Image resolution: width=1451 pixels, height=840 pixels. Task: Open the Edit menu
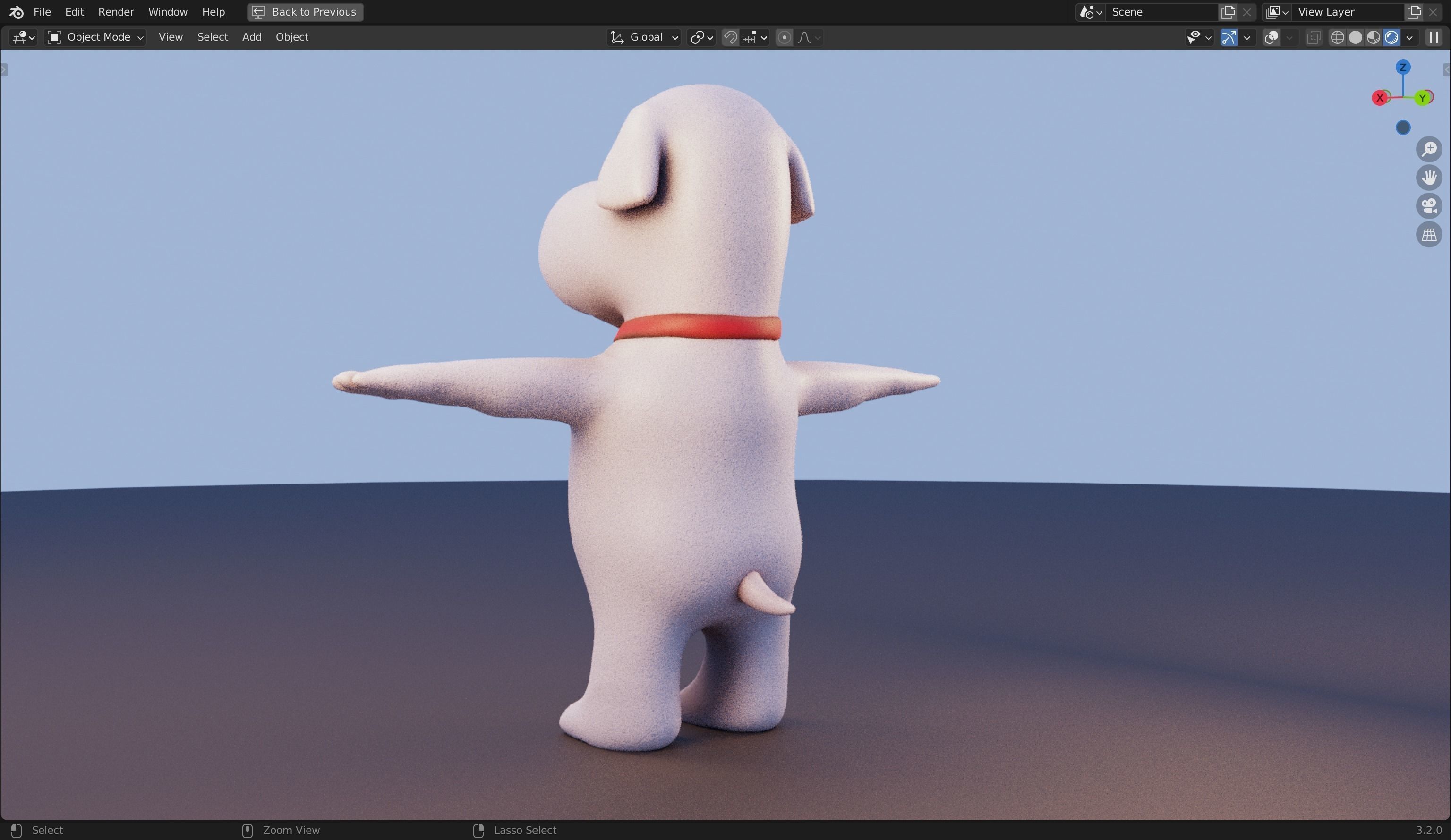[74, 11]
